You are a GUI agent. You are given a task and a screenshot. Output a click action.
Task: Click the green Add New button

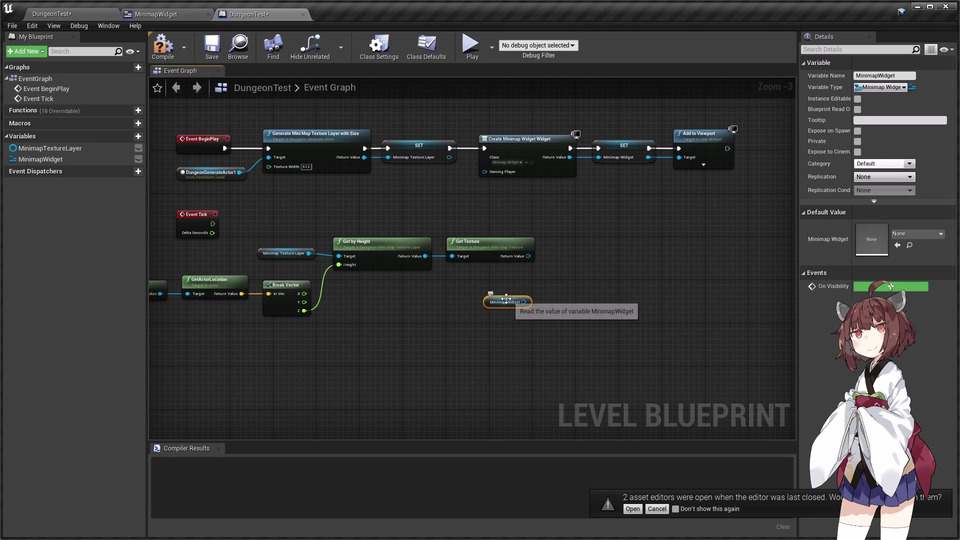click(25, 51)
